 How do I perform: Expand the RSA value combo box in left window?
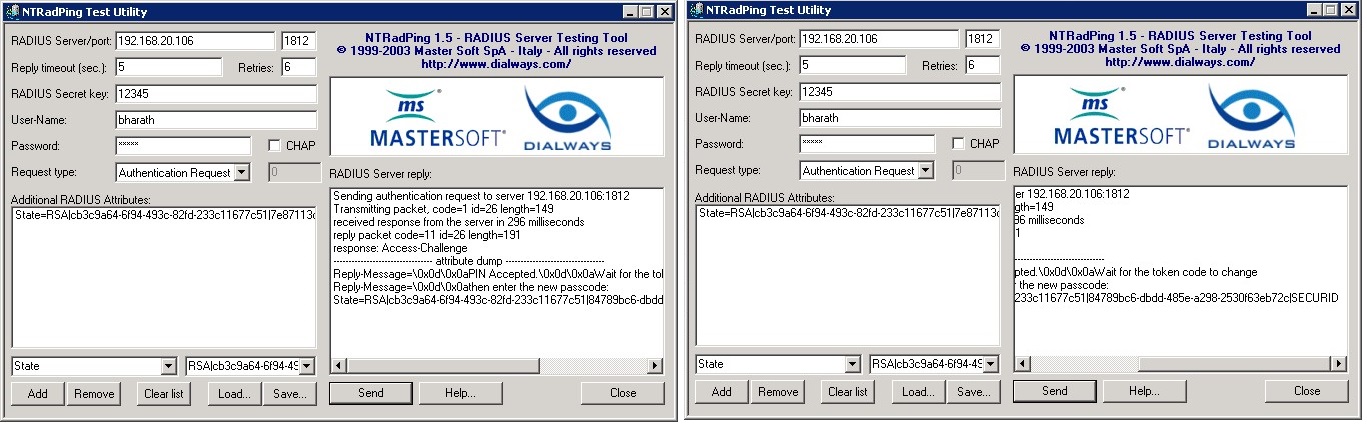(306, 366)
